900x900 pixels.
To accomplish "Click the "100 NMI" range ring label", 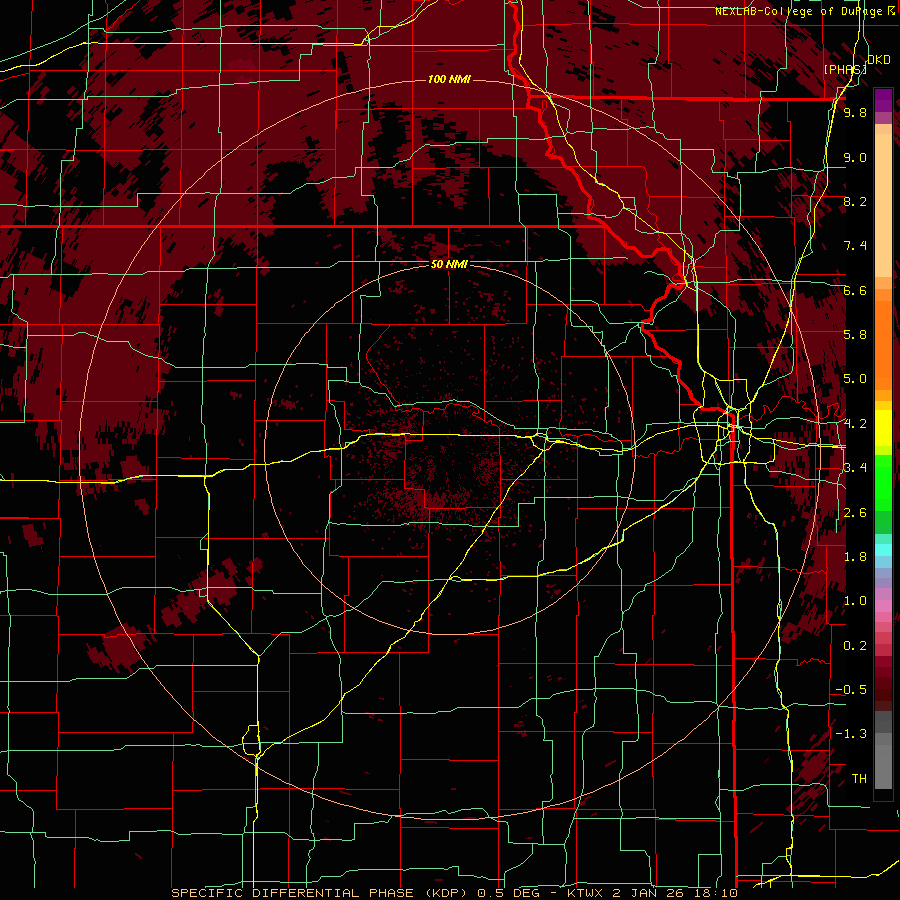I will point(449,79).
